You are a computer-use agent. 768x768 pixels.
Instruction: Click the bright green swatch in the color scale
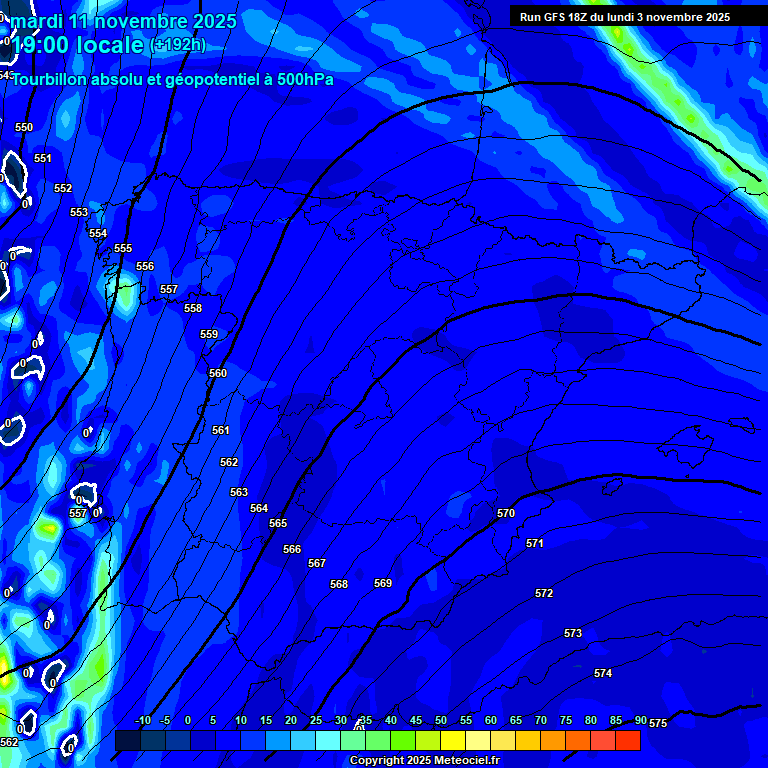click(x=402, y=741)
